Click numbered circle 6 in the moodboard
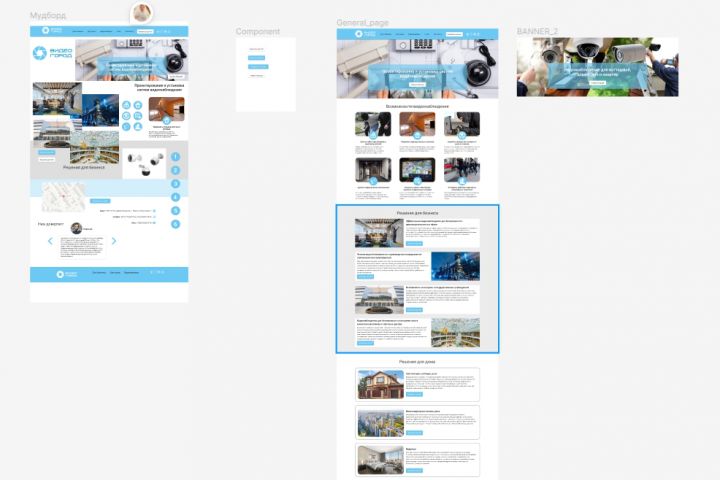This screenshot has width=720, height=480. coord(175,224)
